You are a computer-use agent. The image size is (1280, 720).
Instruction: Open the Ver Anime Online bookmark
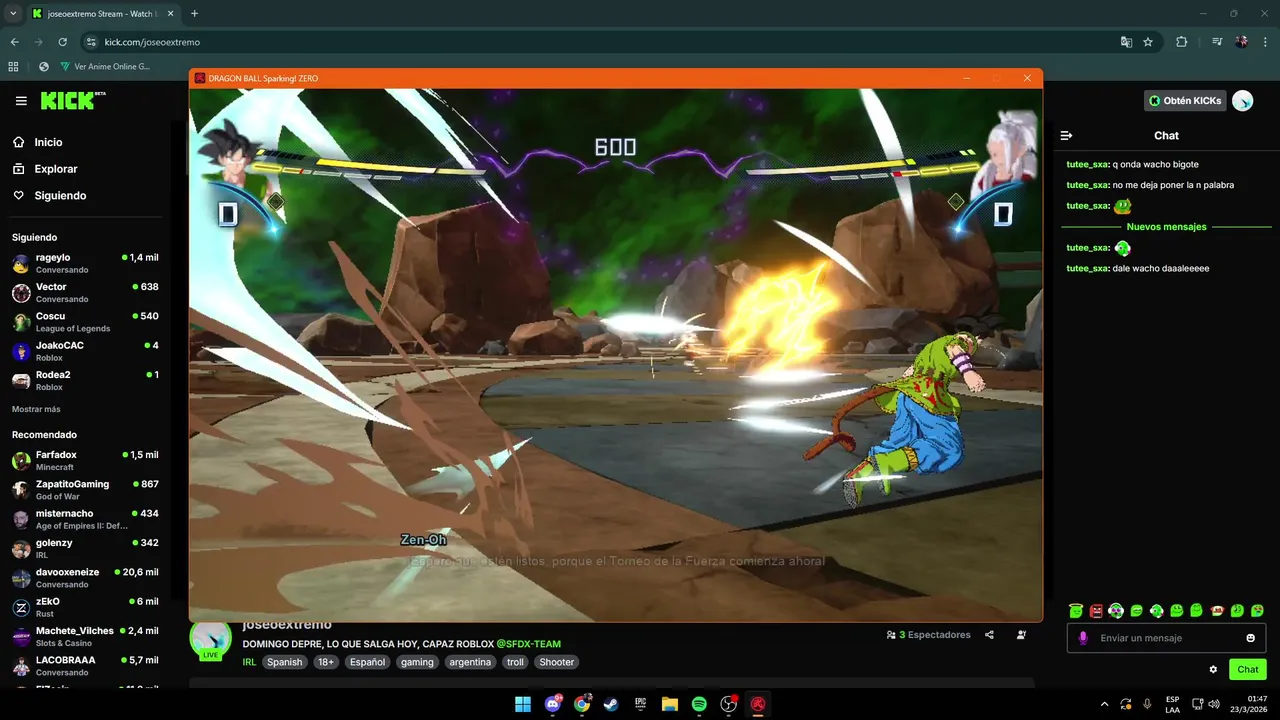click(105, 67)
